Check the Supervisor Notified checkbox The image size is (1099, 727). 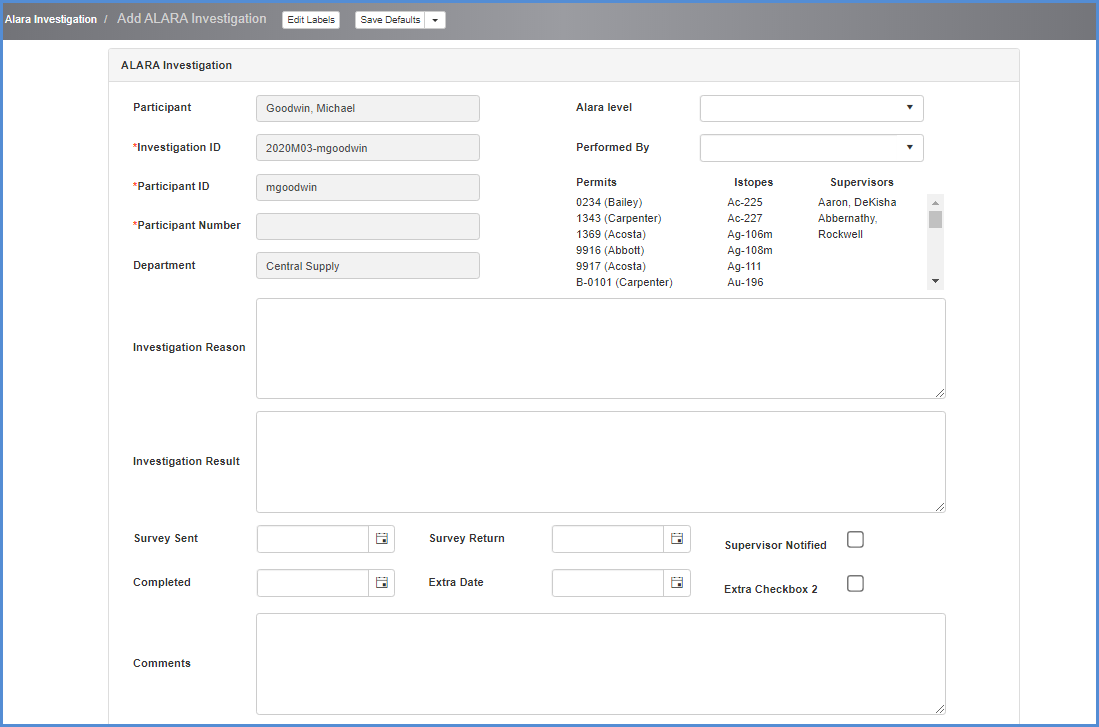click(855, 539)
